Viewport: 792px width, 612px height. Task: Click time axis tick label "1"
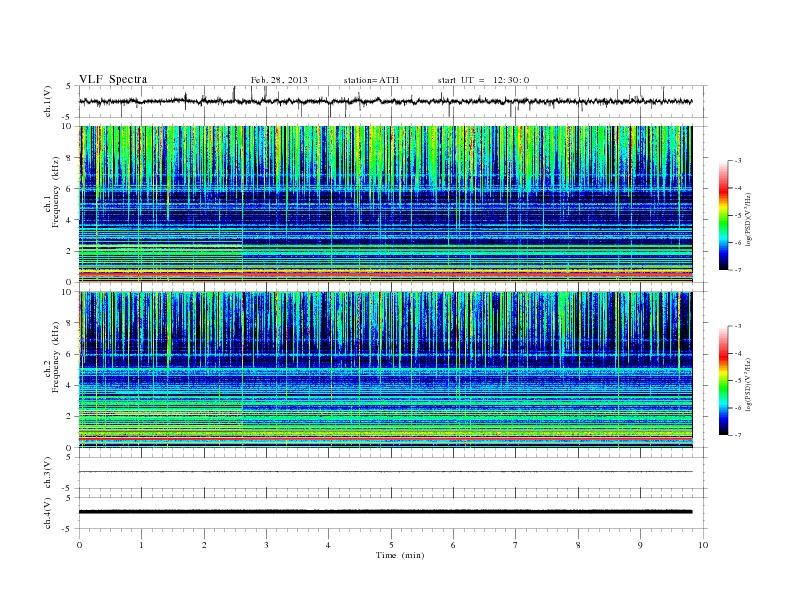[141, 545]
